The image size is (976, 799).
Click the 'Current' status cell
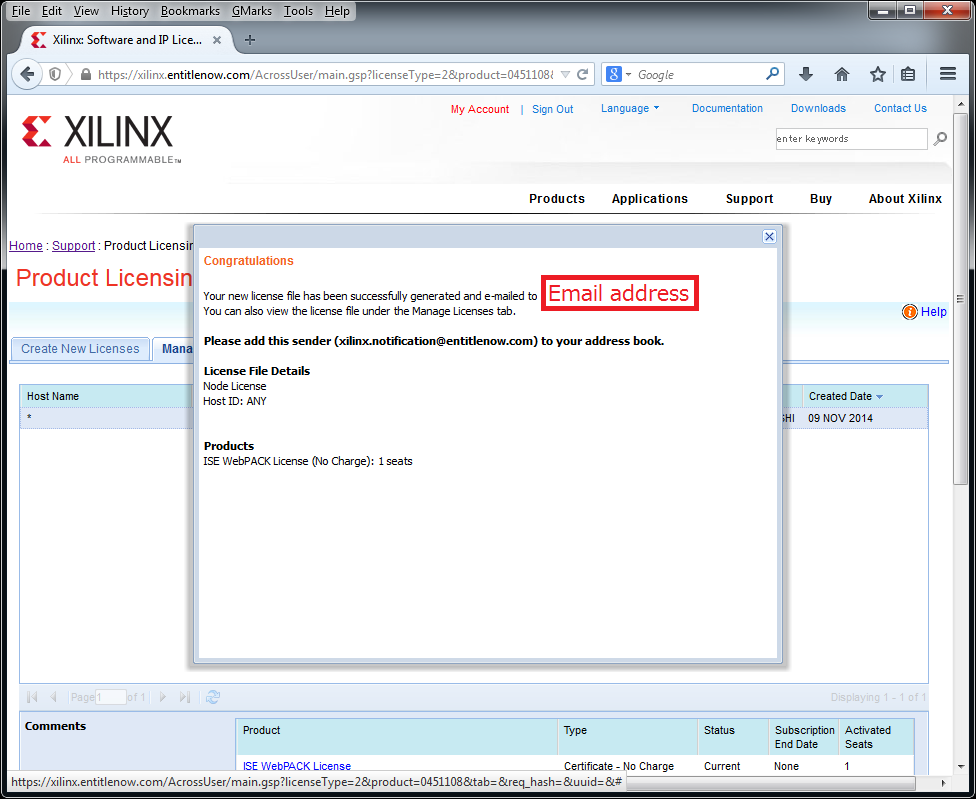722,766
